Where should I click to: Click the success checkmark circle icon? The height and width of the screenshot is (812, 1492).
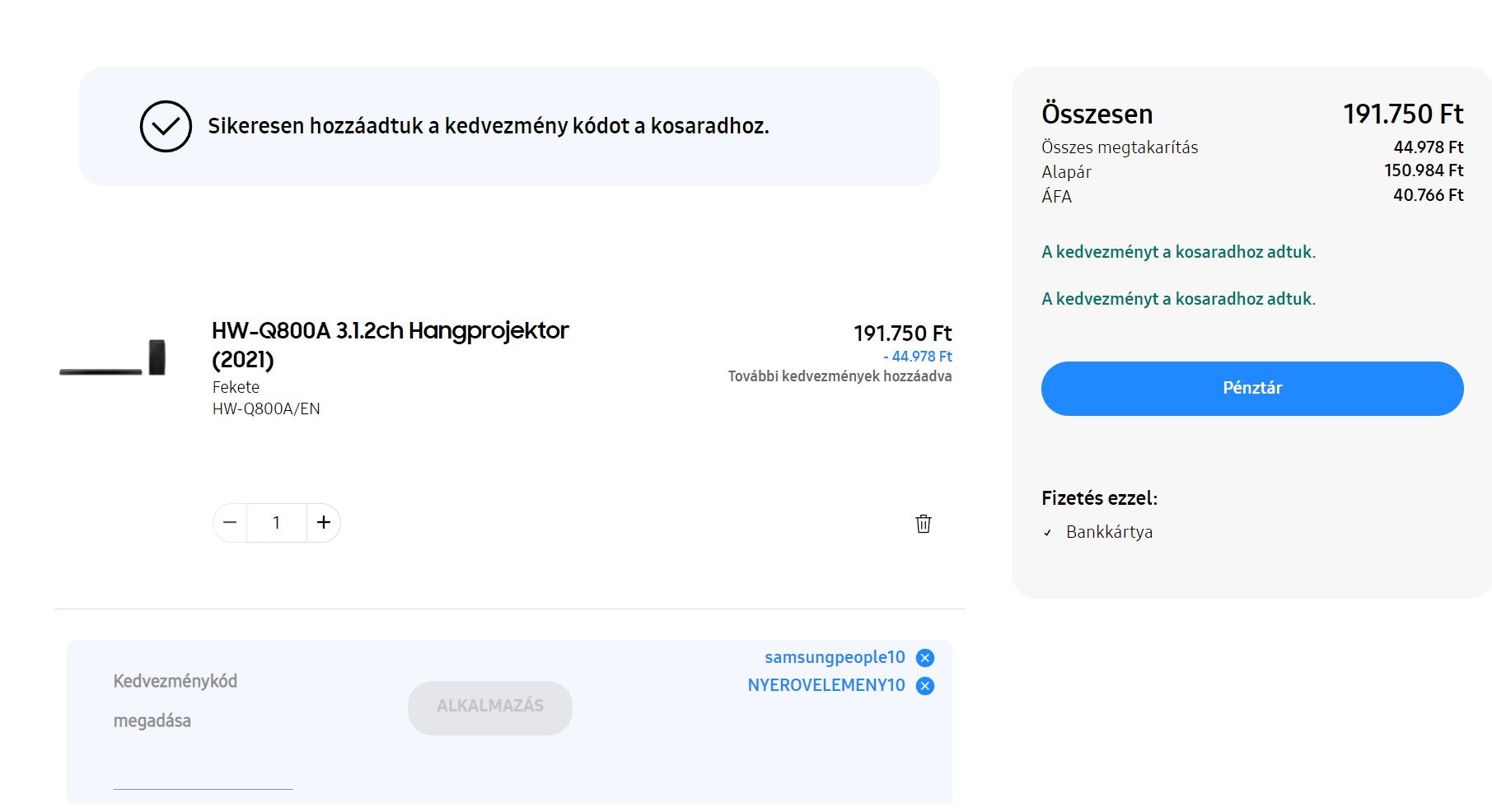[x=166, y=127]
